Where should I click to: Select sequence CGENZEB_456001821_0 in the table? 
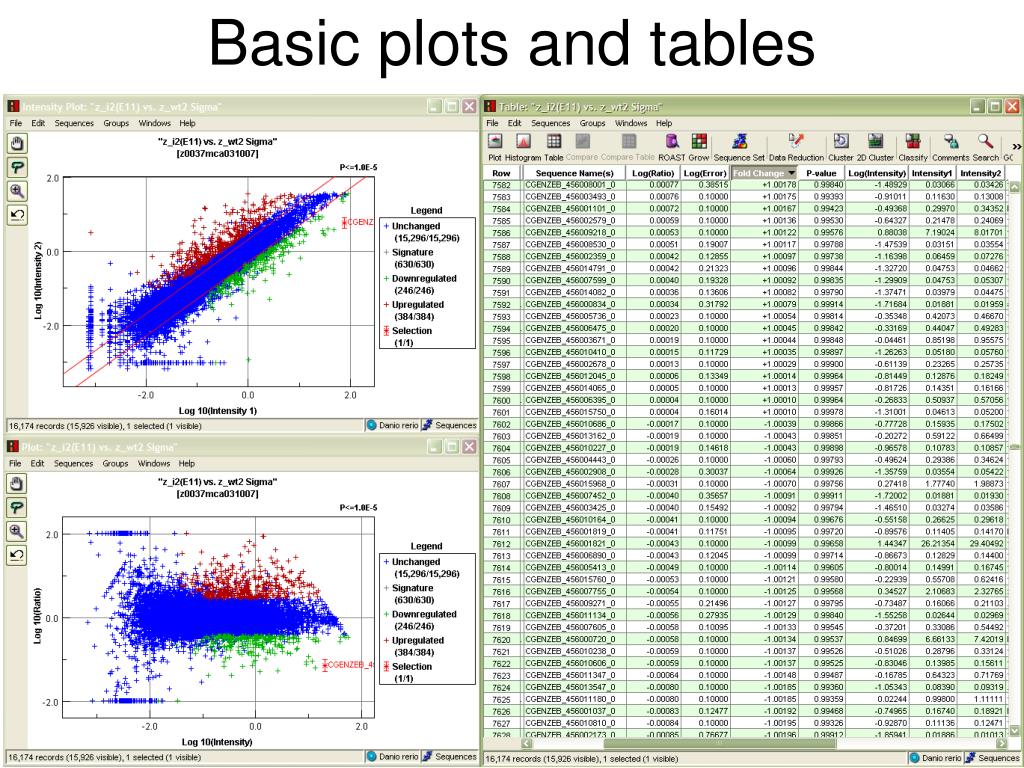[570, 543]
